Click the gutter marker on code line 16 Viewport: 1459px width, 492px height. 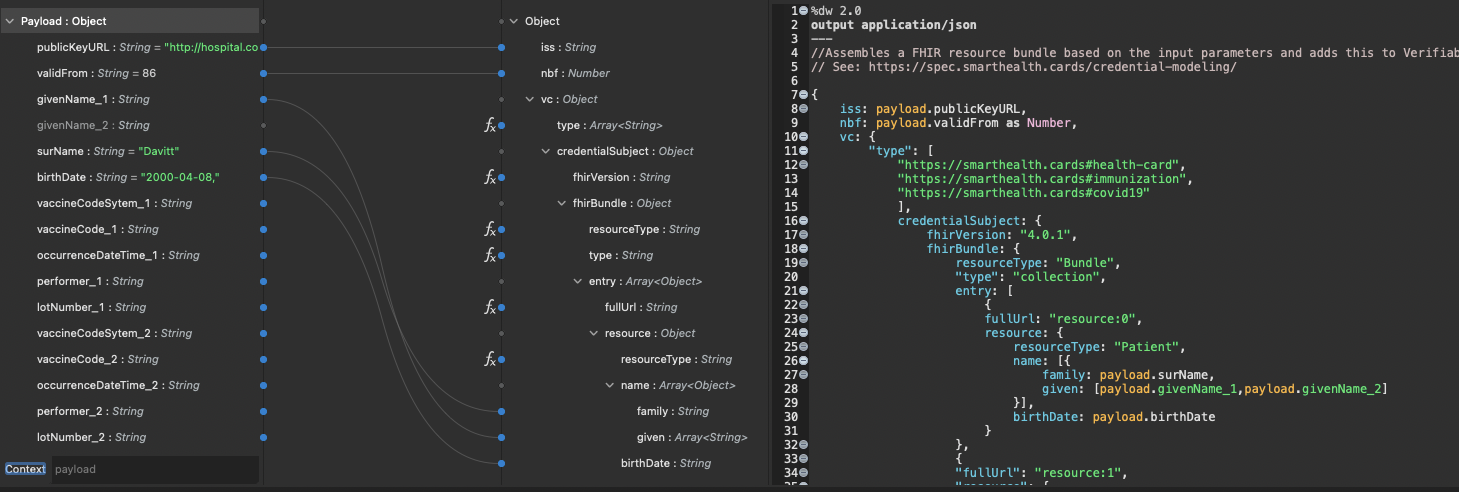[x=804, y=220]
